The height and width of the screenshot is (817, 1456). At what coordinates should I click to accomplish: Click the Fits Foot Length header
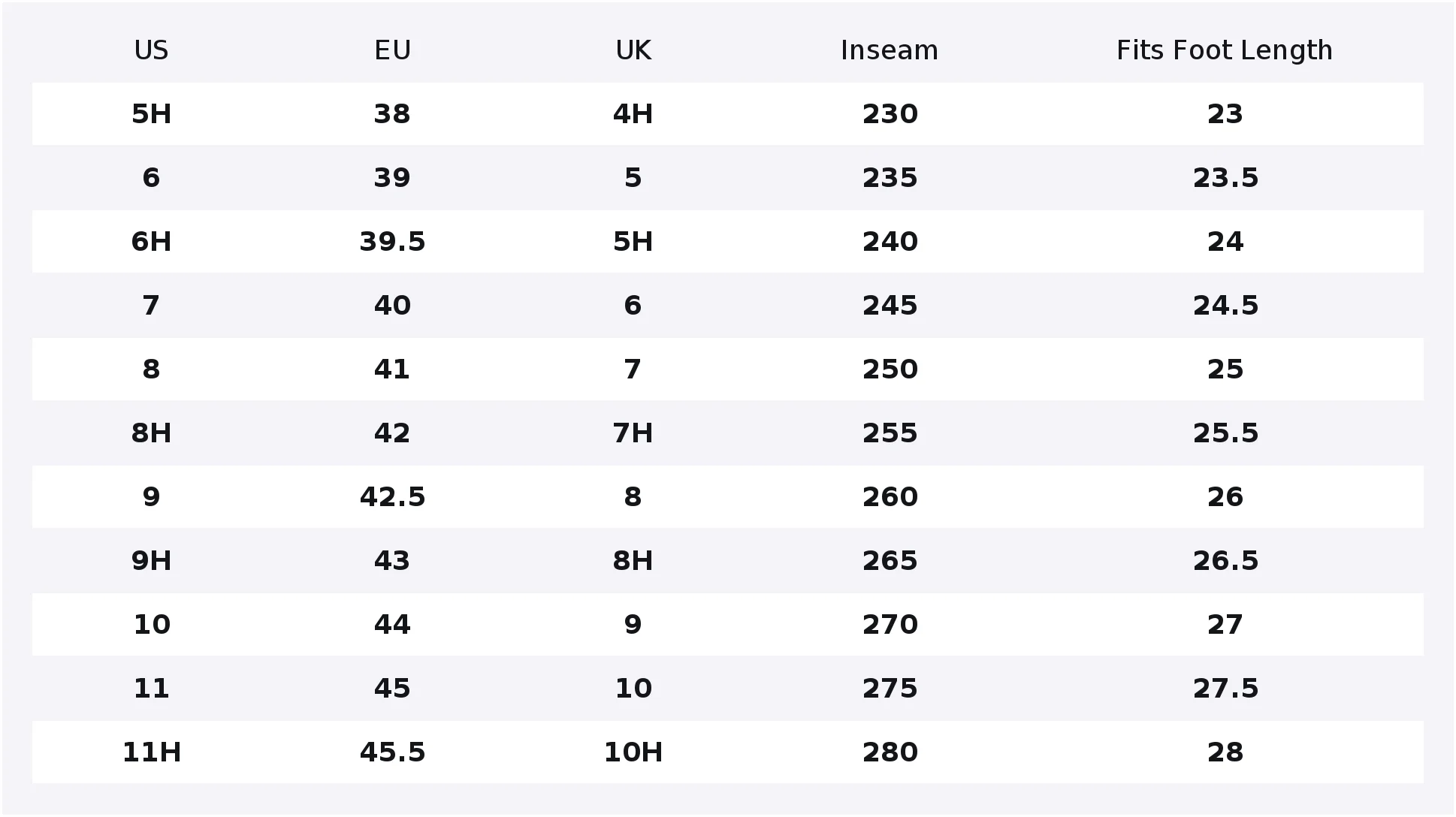pyautogui.click(x=1225, y=50)
